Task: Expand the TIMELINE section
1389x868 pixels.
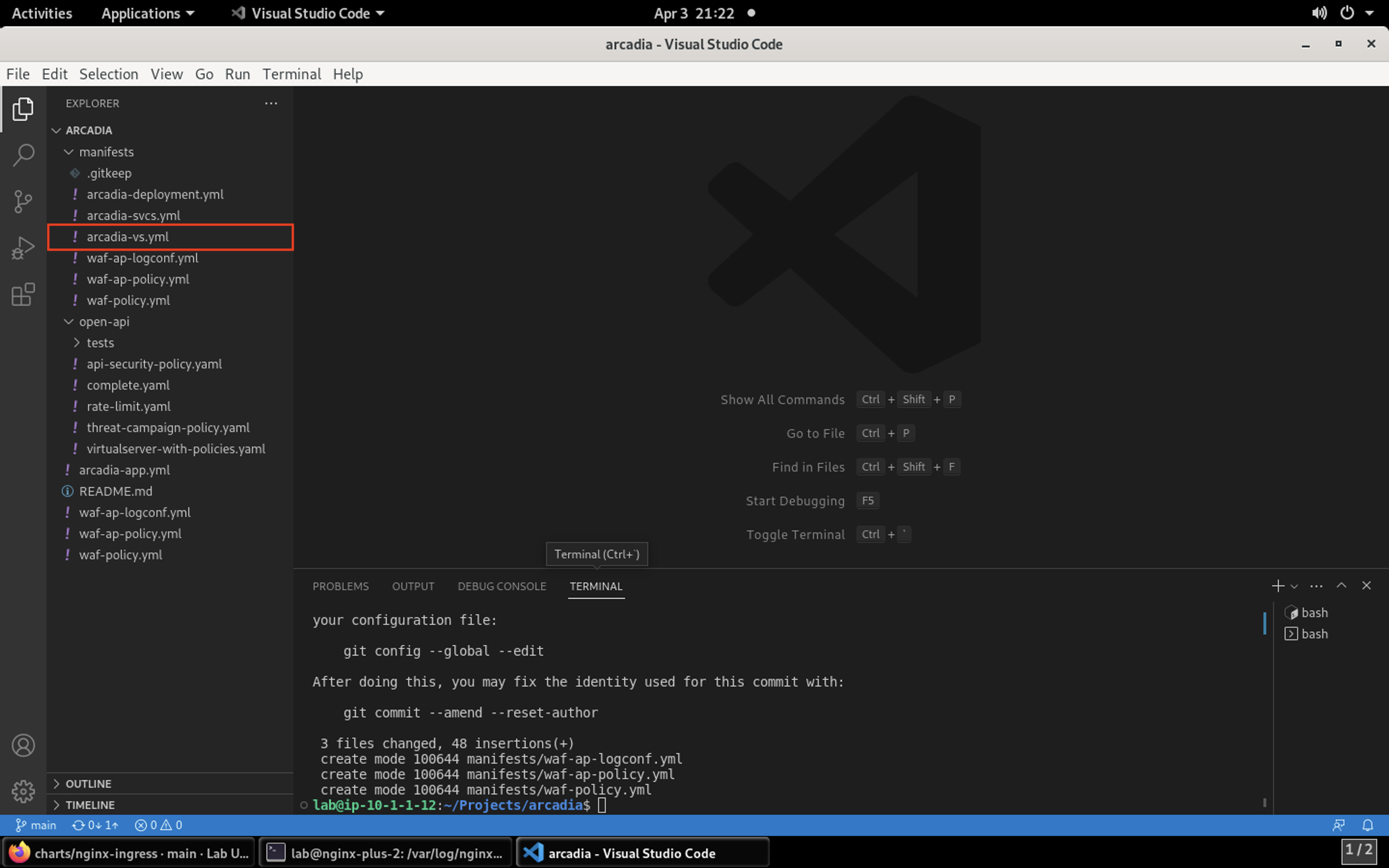Action: tap(170, 805)
